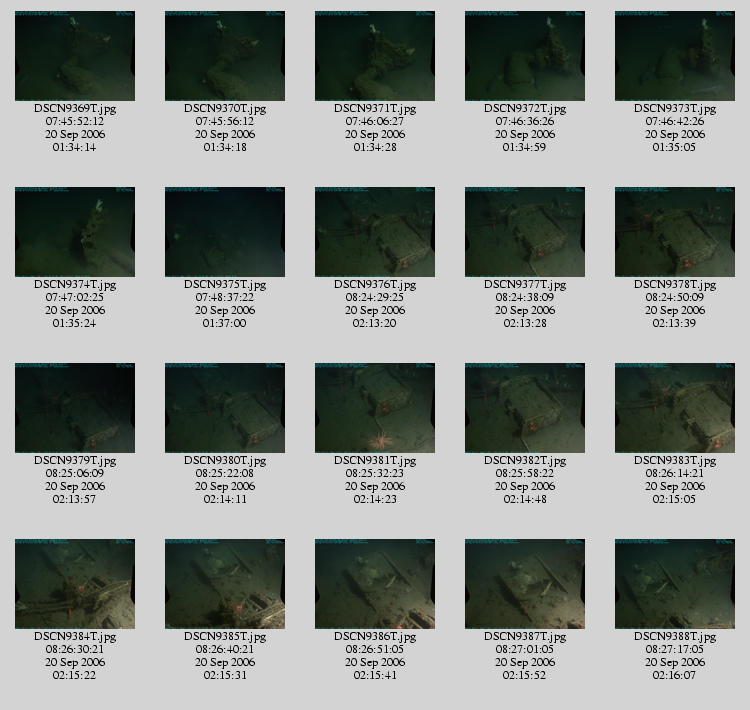
Task: View thumbnail DSCN9376T.jpg
Action: pyautogui.click(x=375, y=232)
